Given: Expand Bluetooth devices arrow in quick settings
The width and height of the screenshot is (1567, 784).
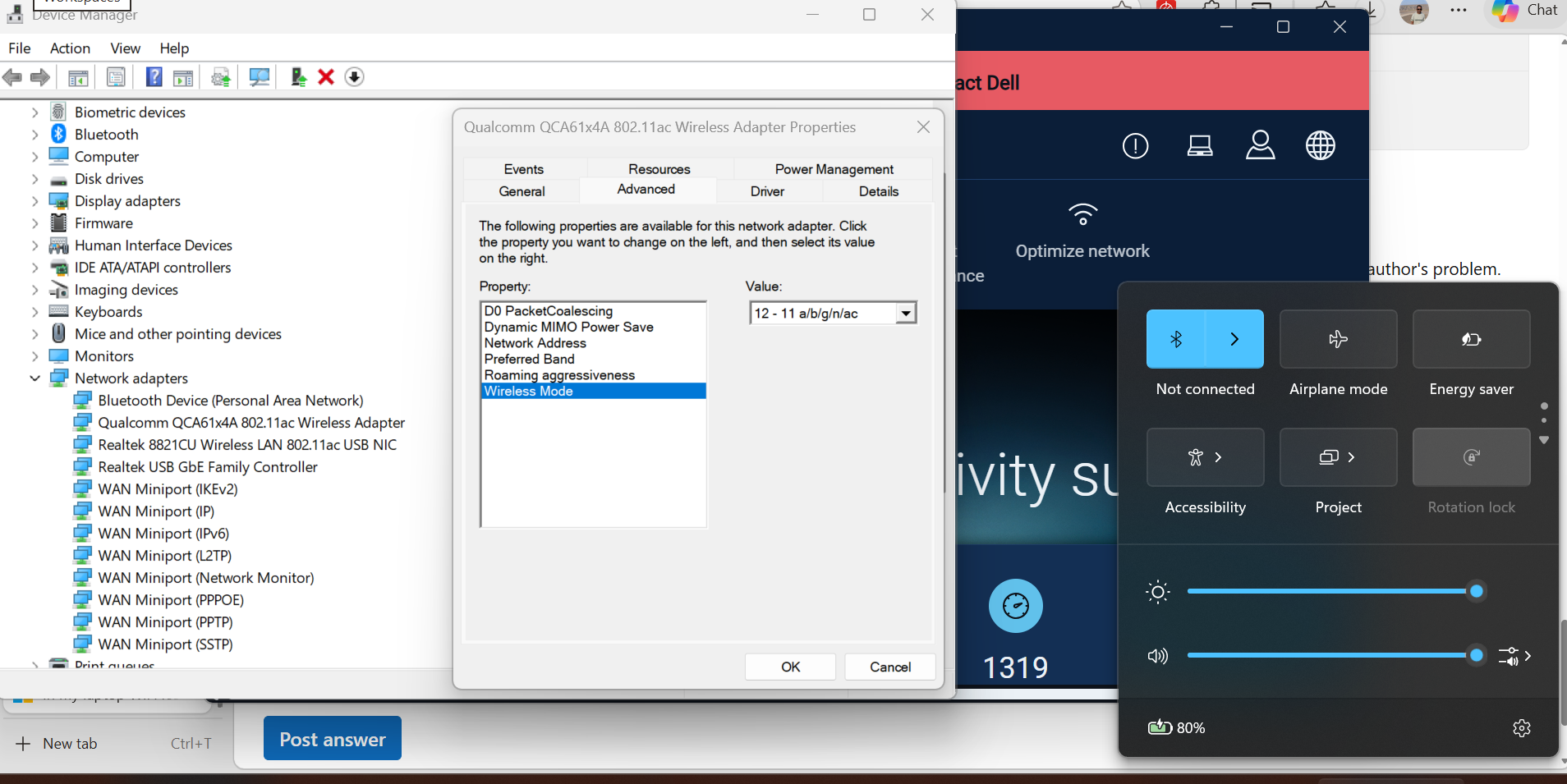Looking at the screenshot, I should [1234, 339].
